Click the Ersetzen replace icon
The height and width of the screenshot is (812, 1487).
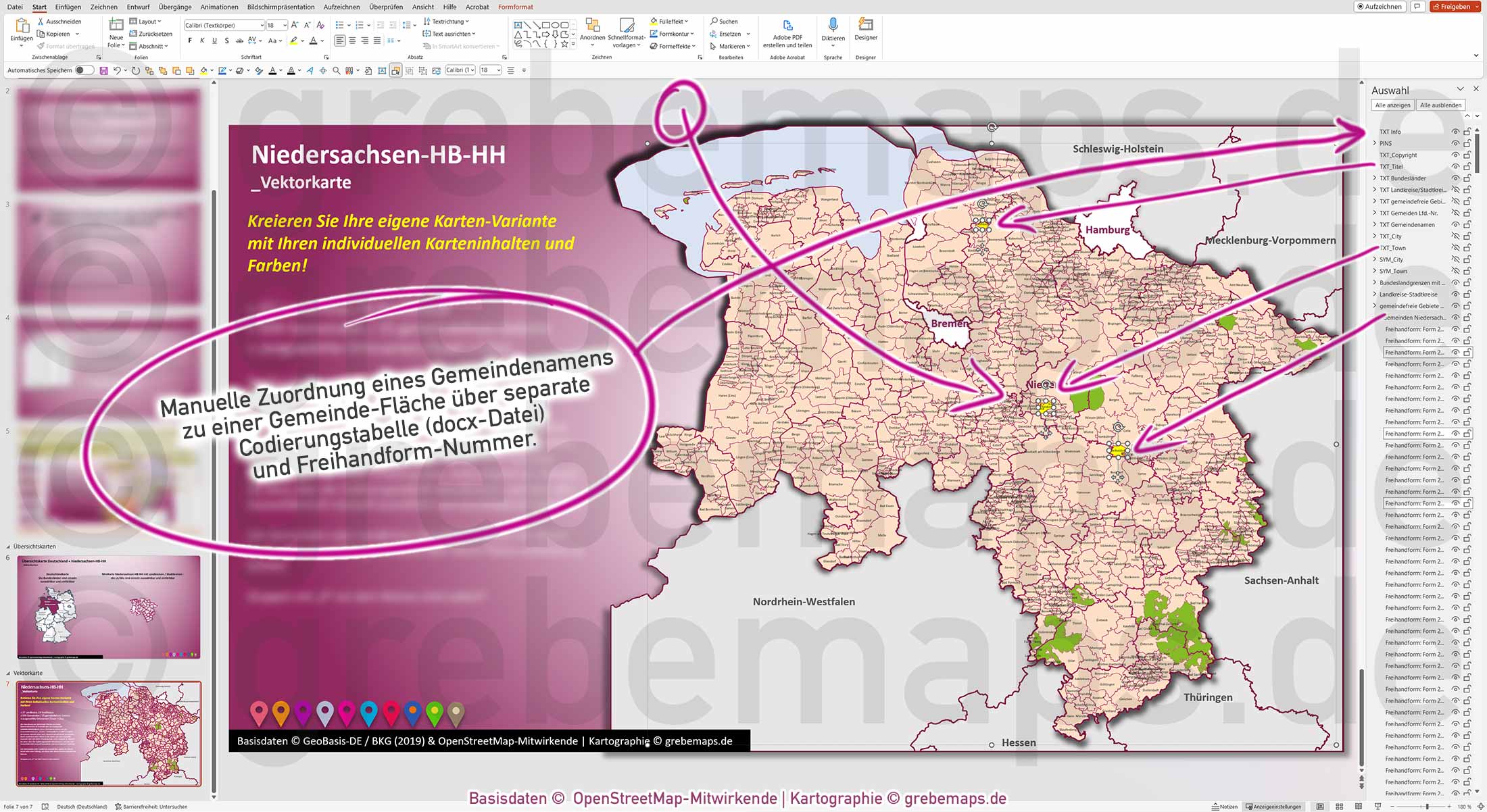(713, 33)
